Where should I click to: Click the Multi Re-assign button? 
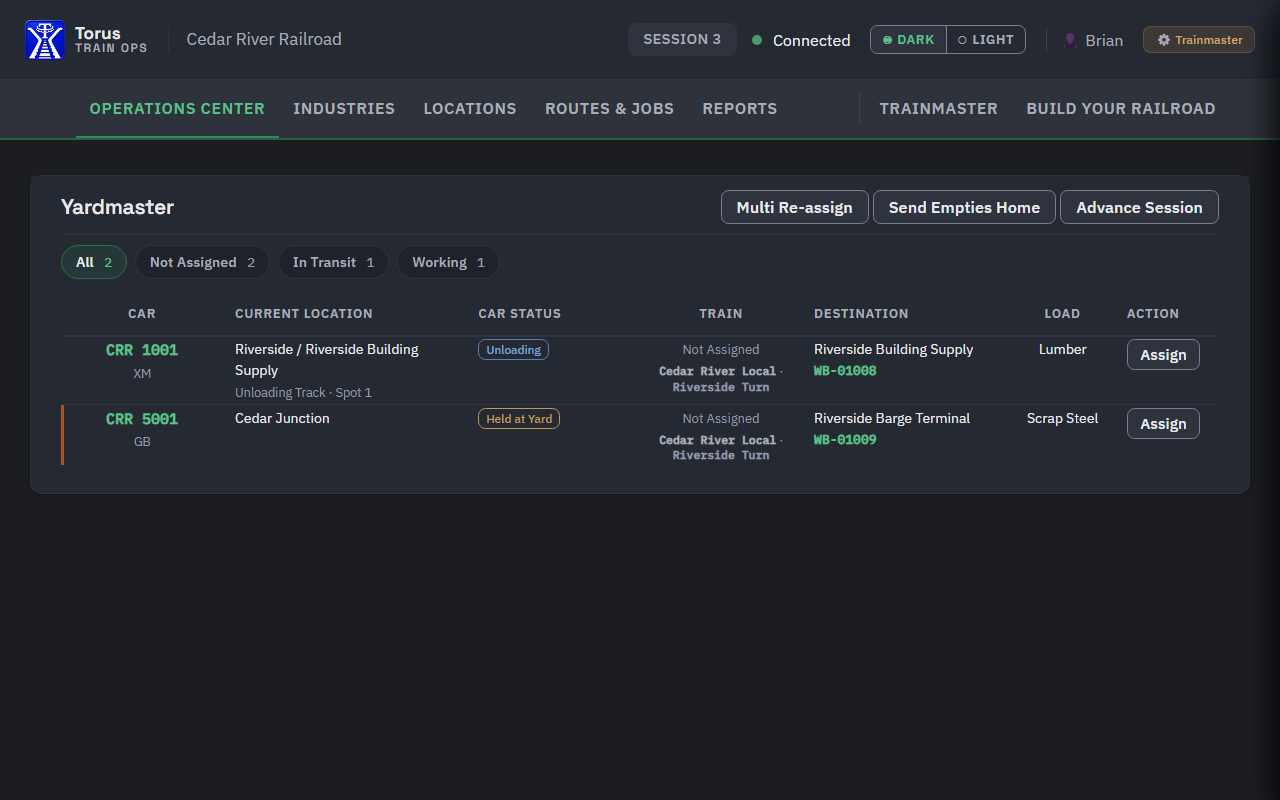pyautogui.click(x=795, y=207)
